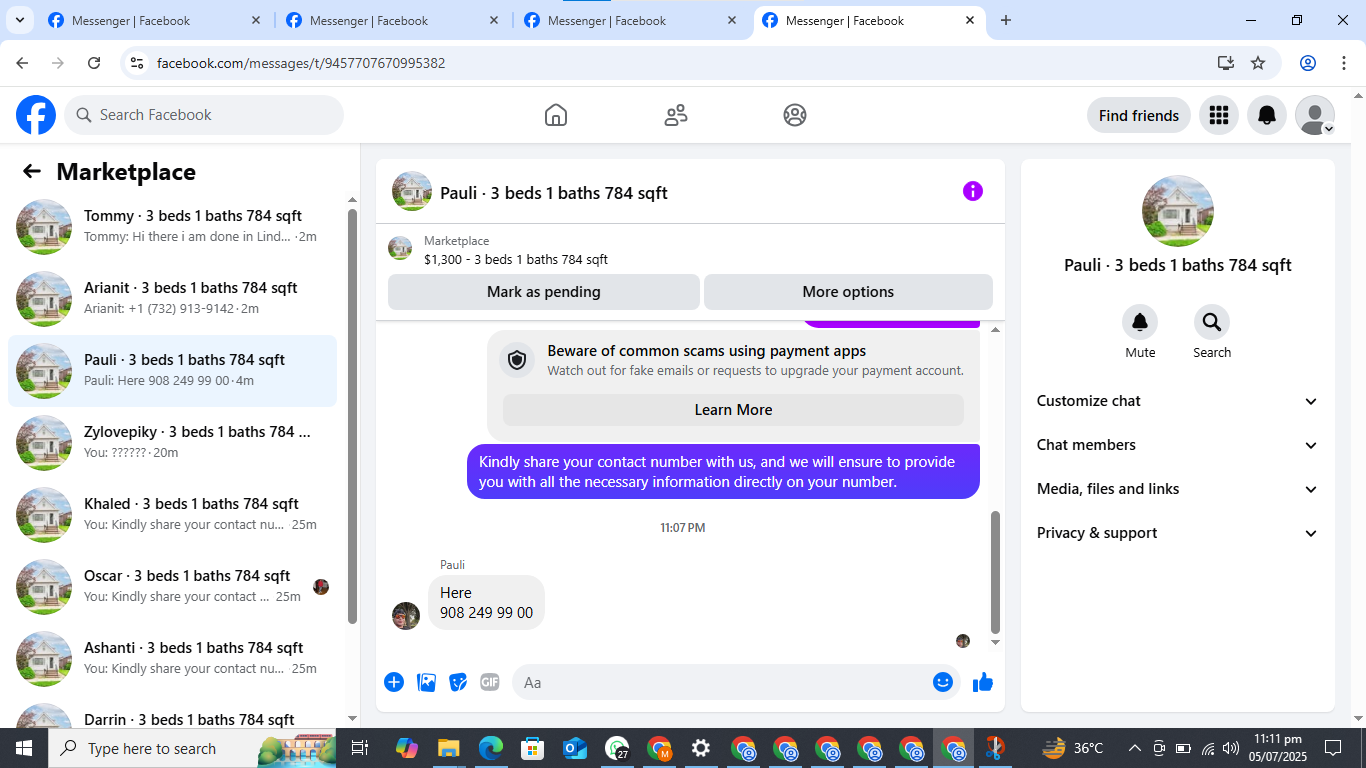This screenshot has width=1366, height=768.
Task: Choose a sticker from the composer
Action: click(458, 682)
